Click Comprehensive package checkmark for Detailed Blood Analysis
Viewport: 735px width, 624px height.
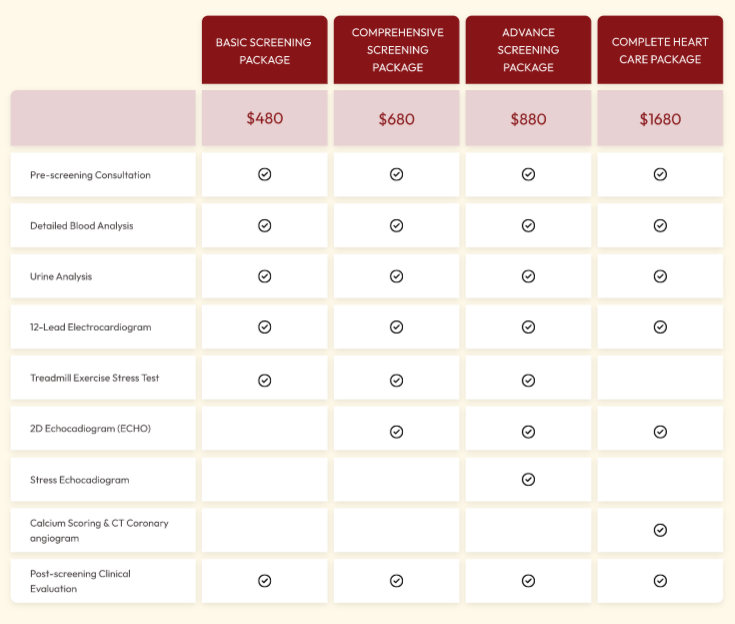[x=396, y=225]
